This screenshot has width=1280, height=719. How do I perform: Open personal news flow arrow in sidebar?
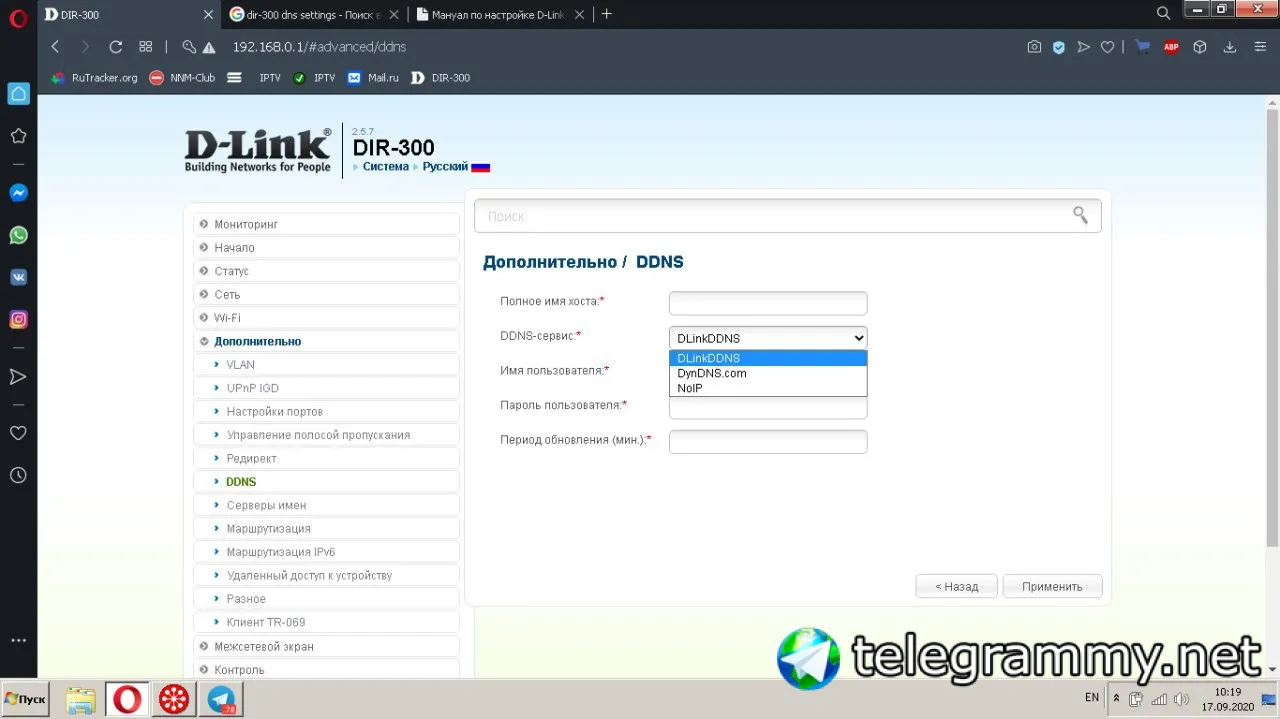click(x=18, y=376)
